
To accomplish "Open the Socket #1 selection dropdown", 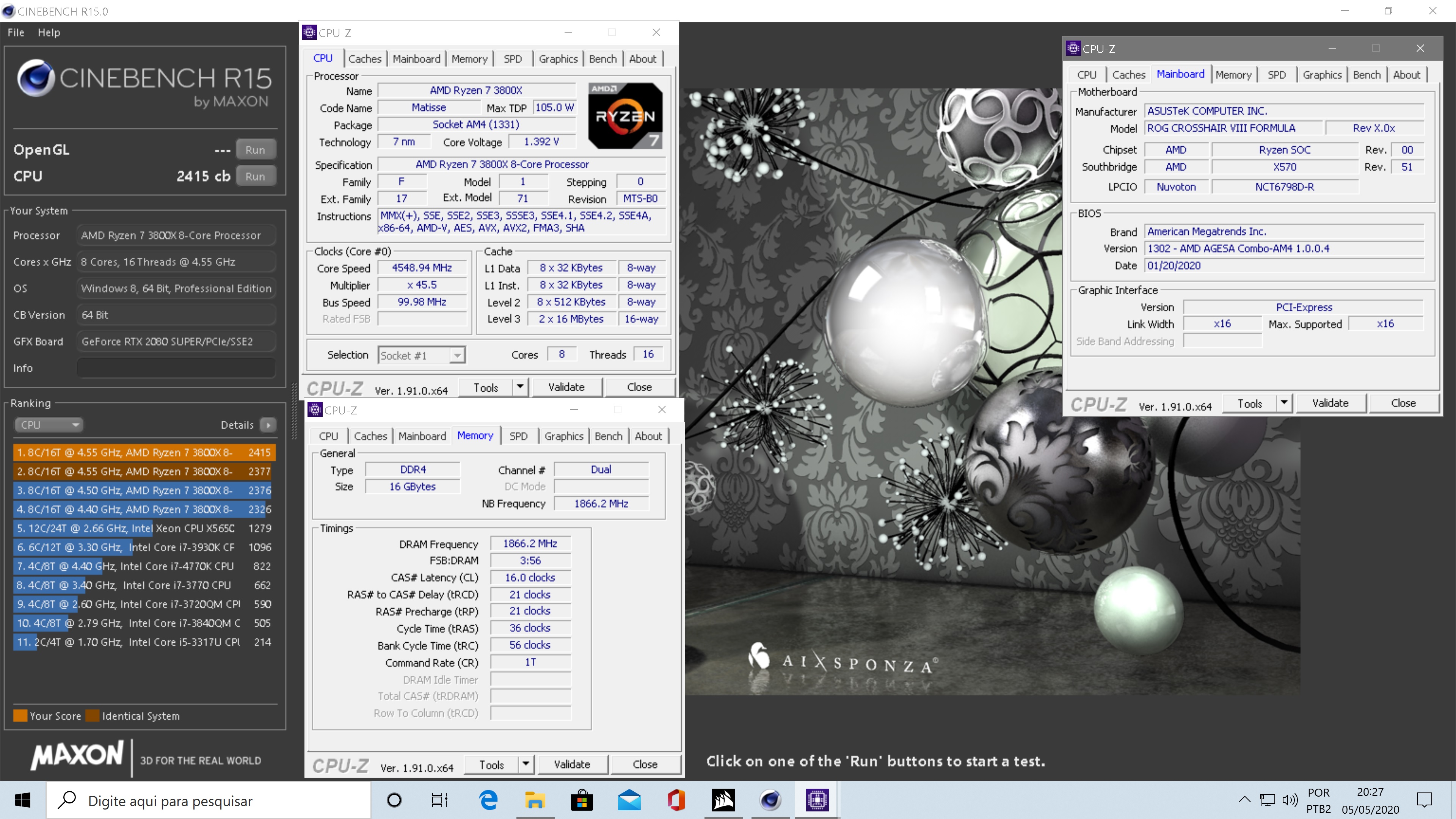I will pyautogui.click(x=422, y=355).
